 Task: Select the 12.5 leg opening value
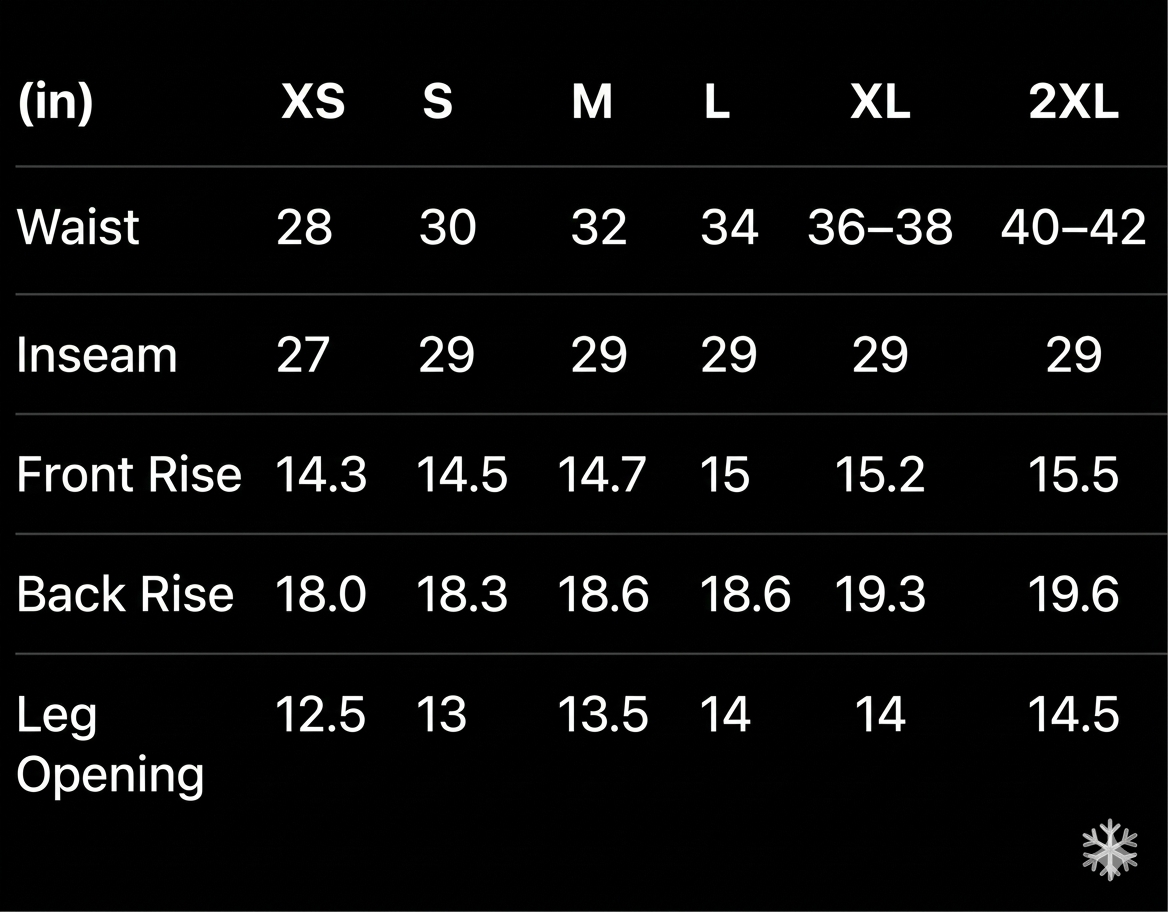coord(320,715)
